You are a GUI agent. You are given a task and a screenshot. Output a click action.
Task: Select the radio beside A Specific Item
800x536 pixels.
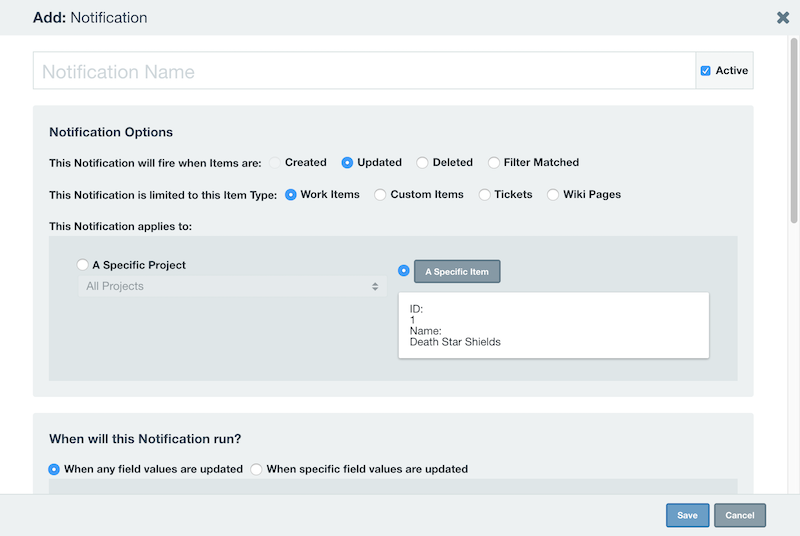(x=404, y=271)
